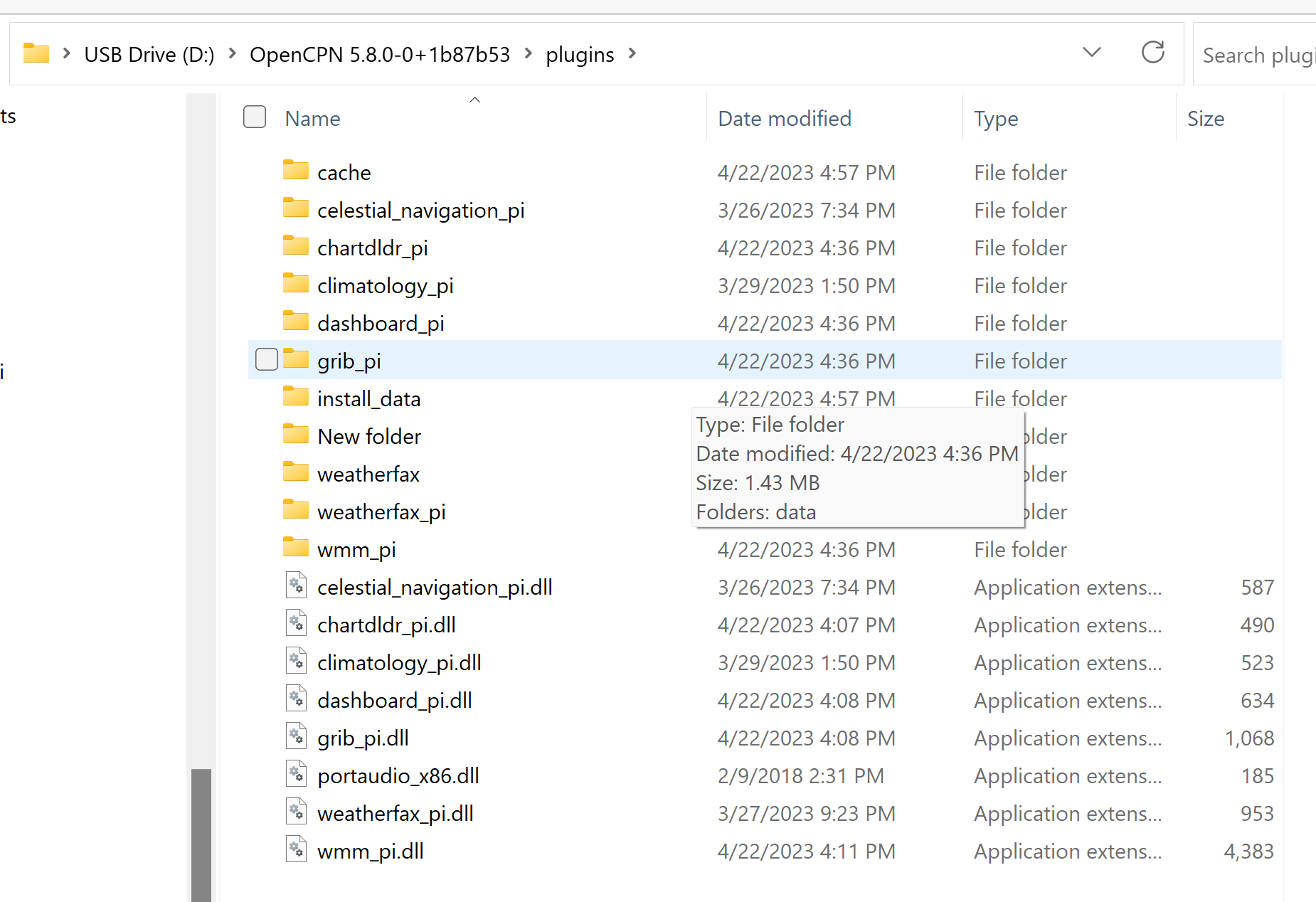This screenshot has height=902, width=1316.
Task: Select the OpenCPN 5.8.0 breadcrumb entry
Action: 380,53
